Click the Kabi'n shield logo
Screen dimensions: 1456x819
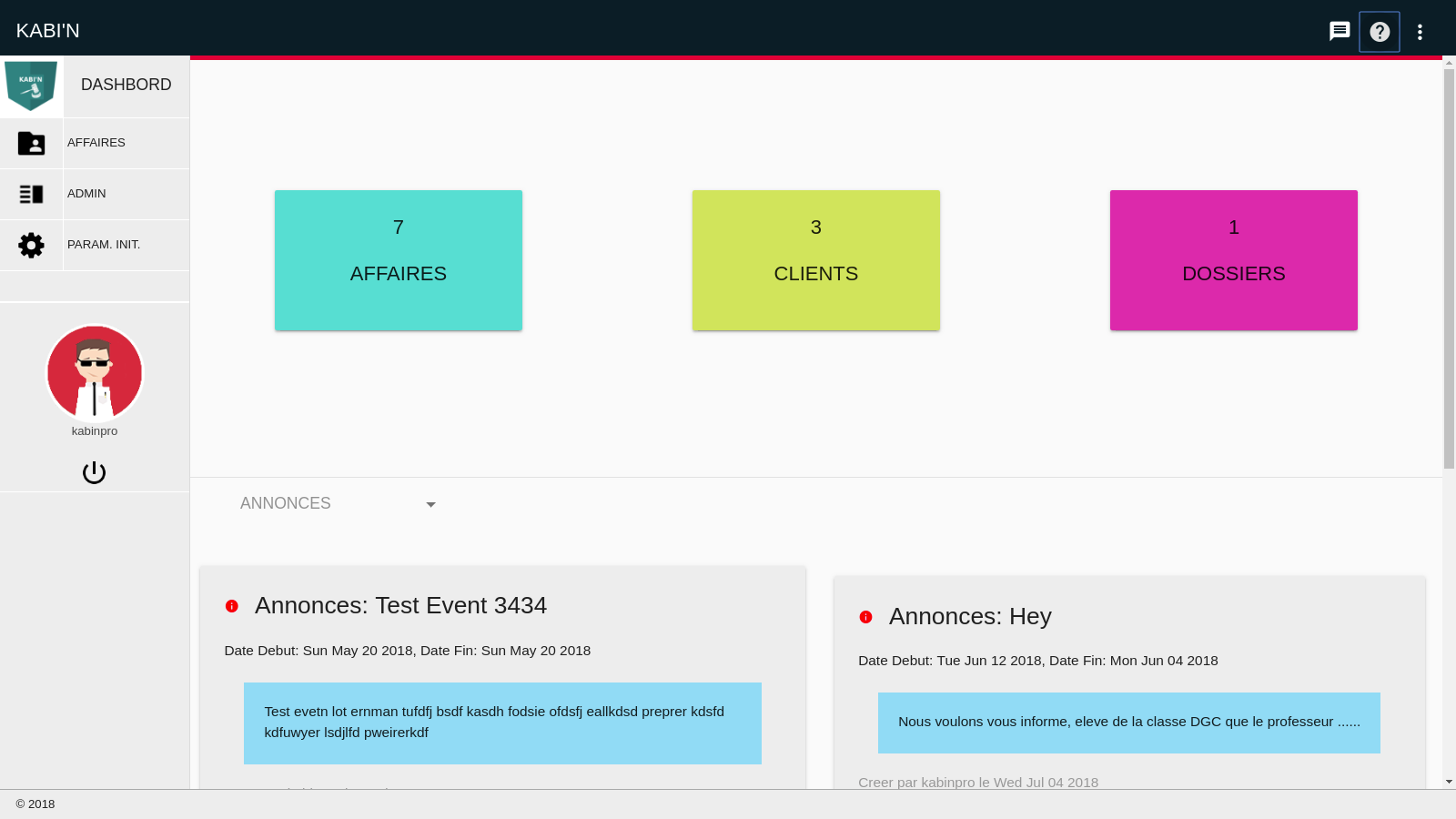pos(31,86)
